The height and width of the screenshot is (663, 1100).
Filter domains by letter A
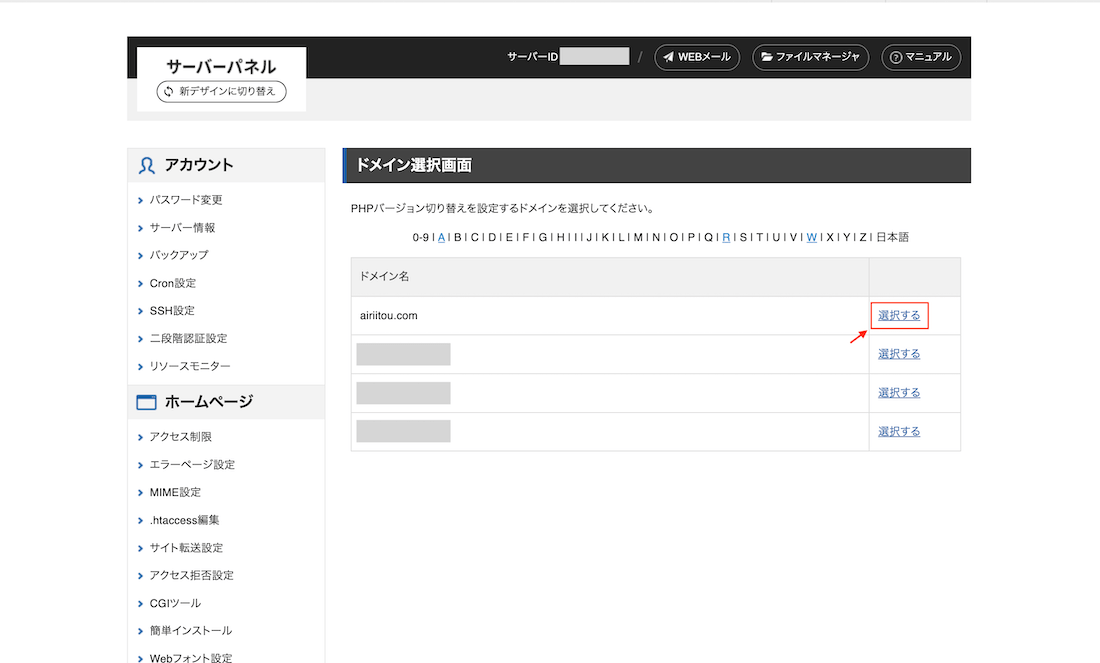click(441, 237)
